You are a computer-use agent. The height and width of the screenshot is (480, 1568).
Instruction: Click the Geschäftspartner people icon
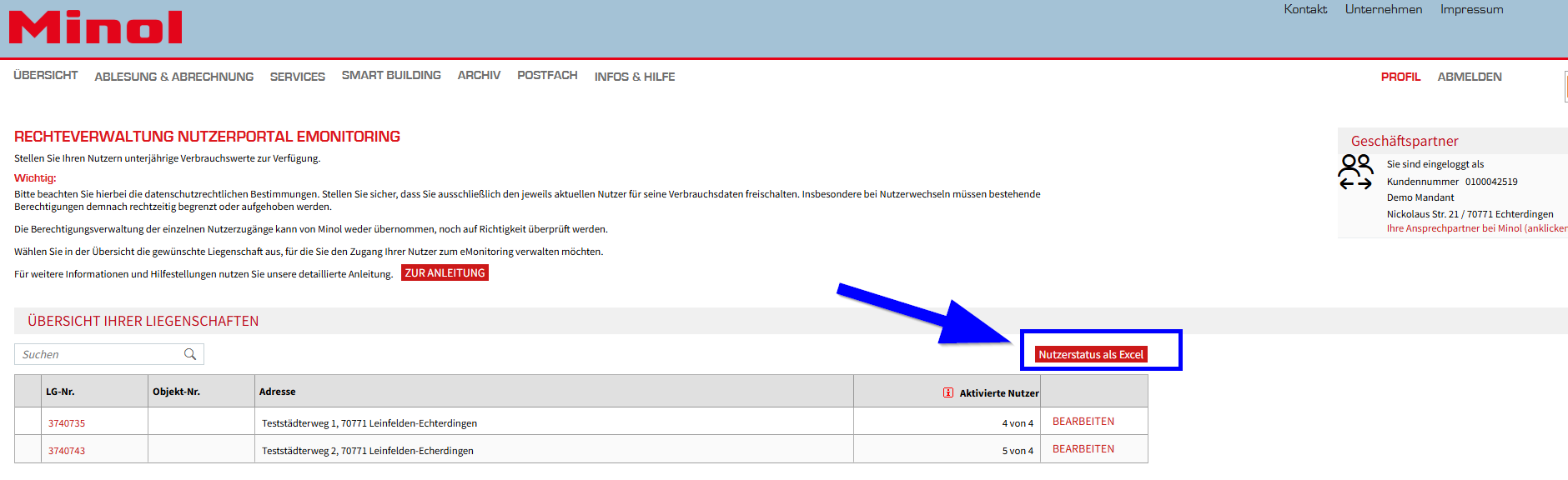click(1355, 172)
